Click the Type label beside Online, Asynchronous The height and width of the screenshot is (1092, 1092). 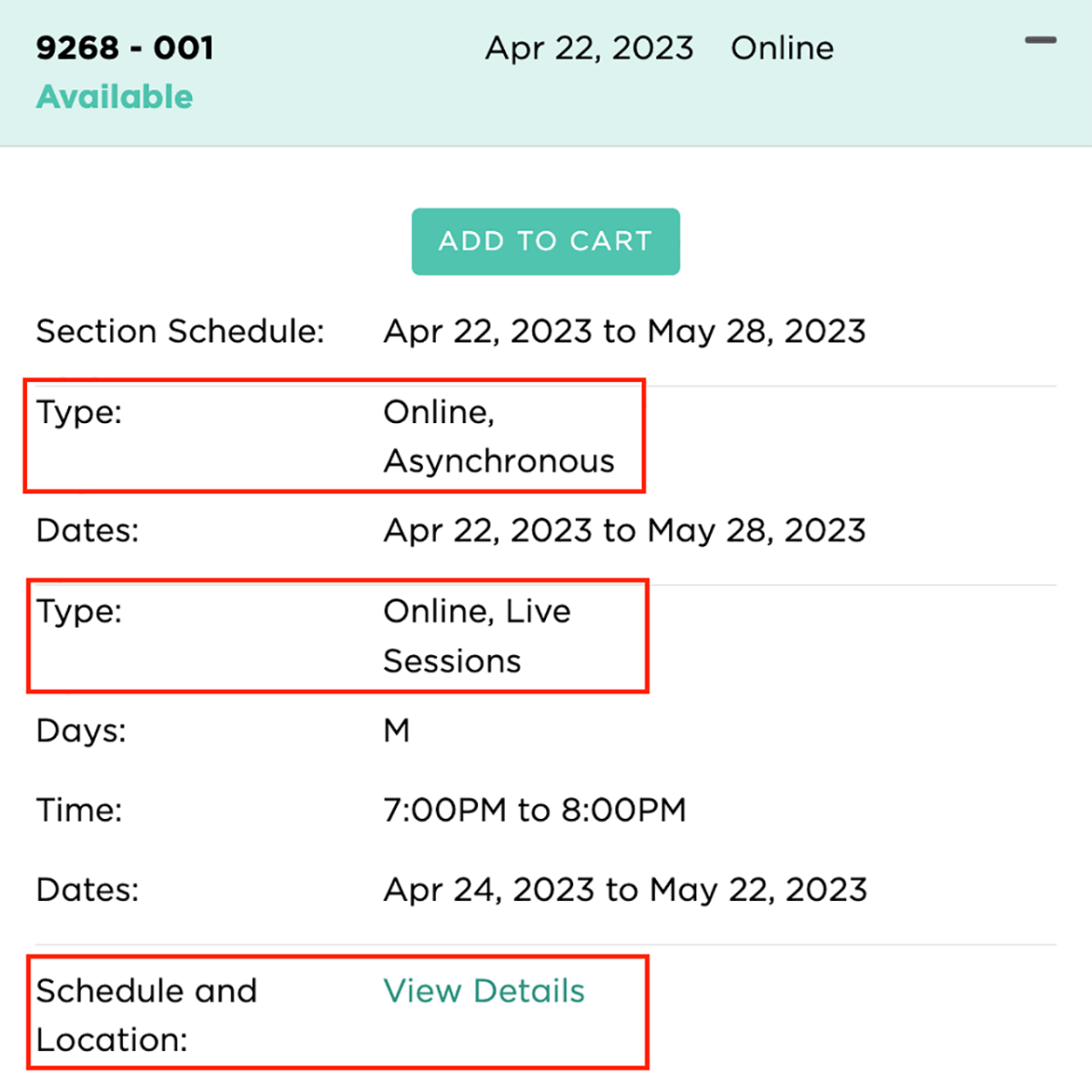[x=79, y=413]
